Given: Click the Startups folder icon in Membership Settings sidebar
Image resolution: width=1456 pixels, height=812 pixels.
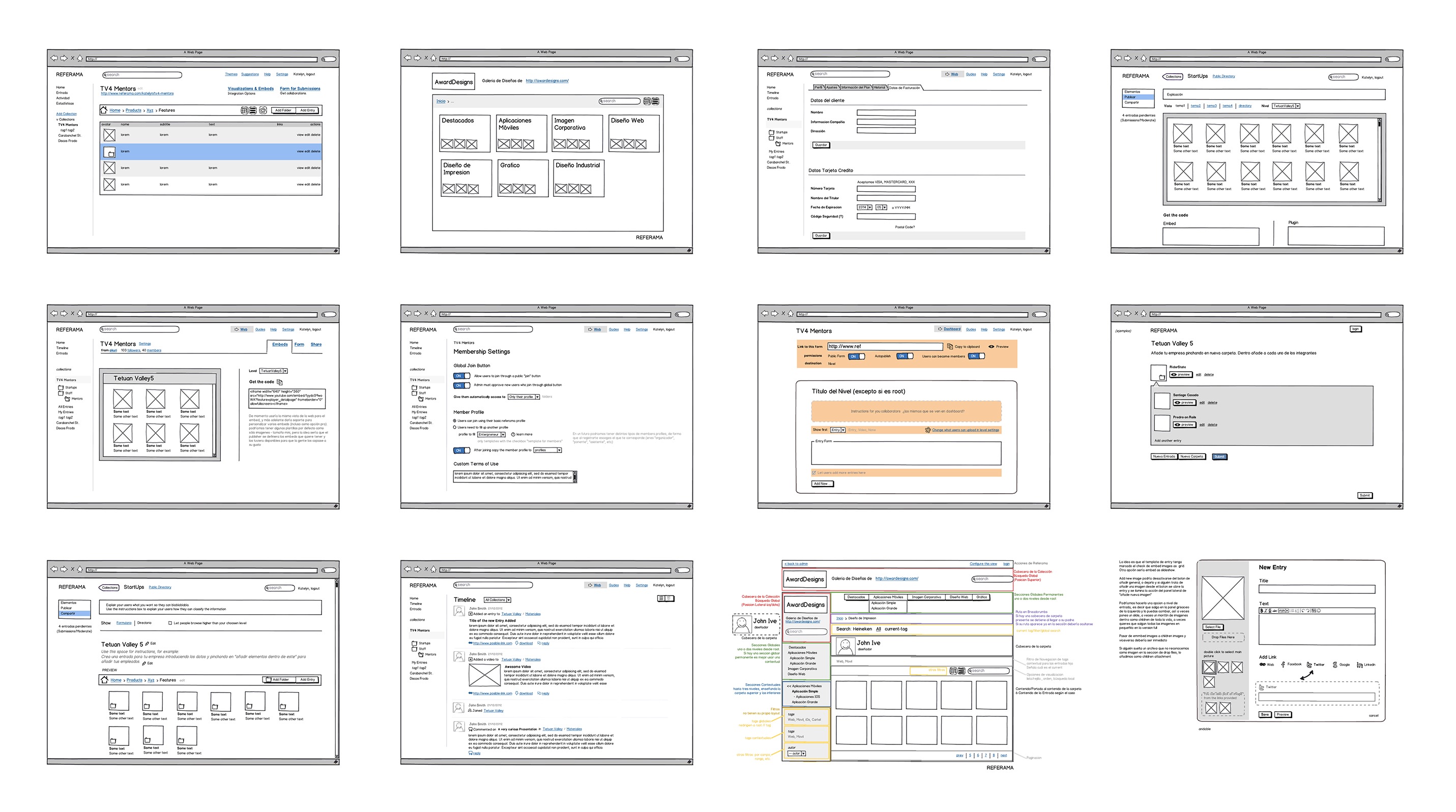Looking at the screenshot, I should point(414,387).
